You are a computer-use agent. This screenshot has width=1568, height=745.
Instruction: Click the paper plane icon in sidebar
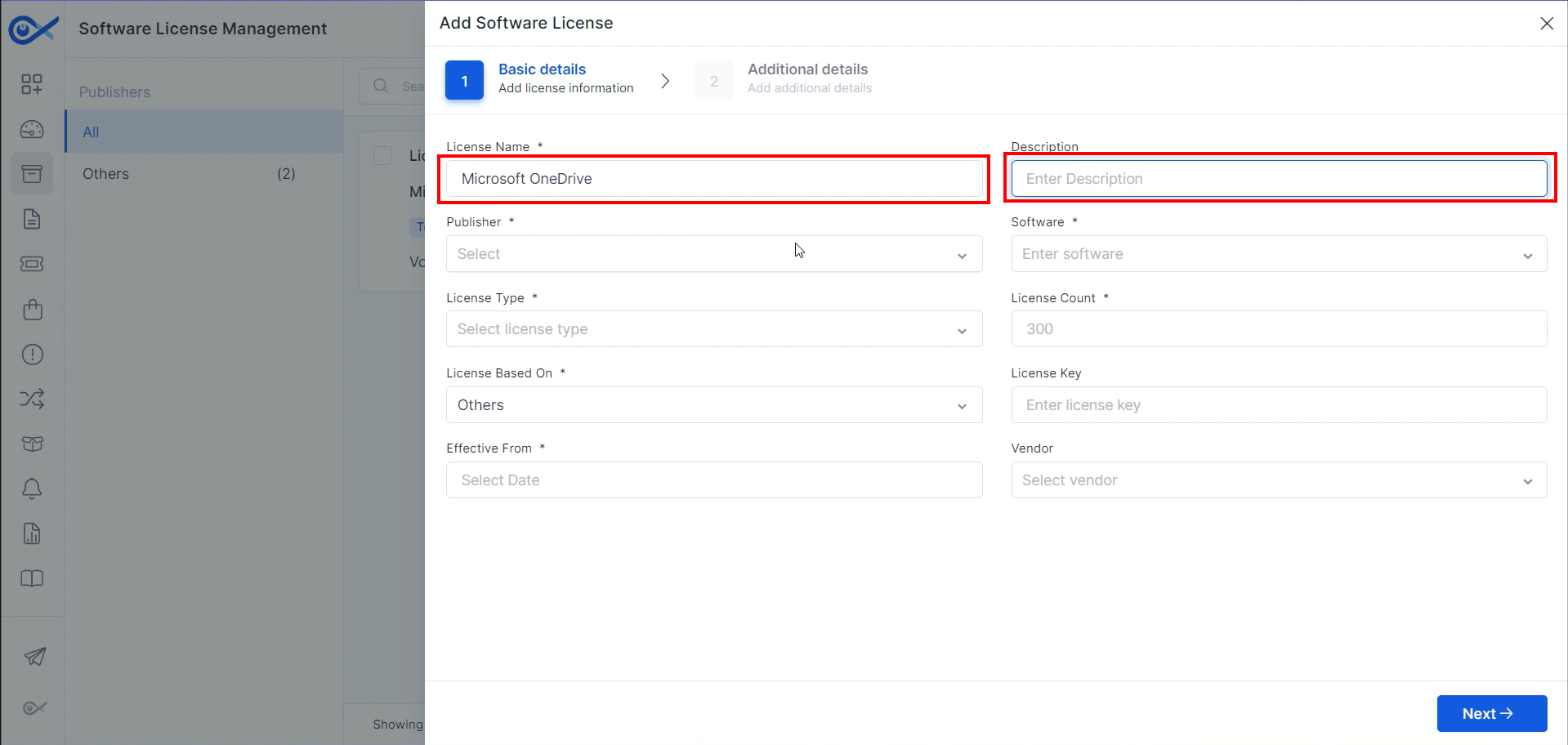click(34, 656)
